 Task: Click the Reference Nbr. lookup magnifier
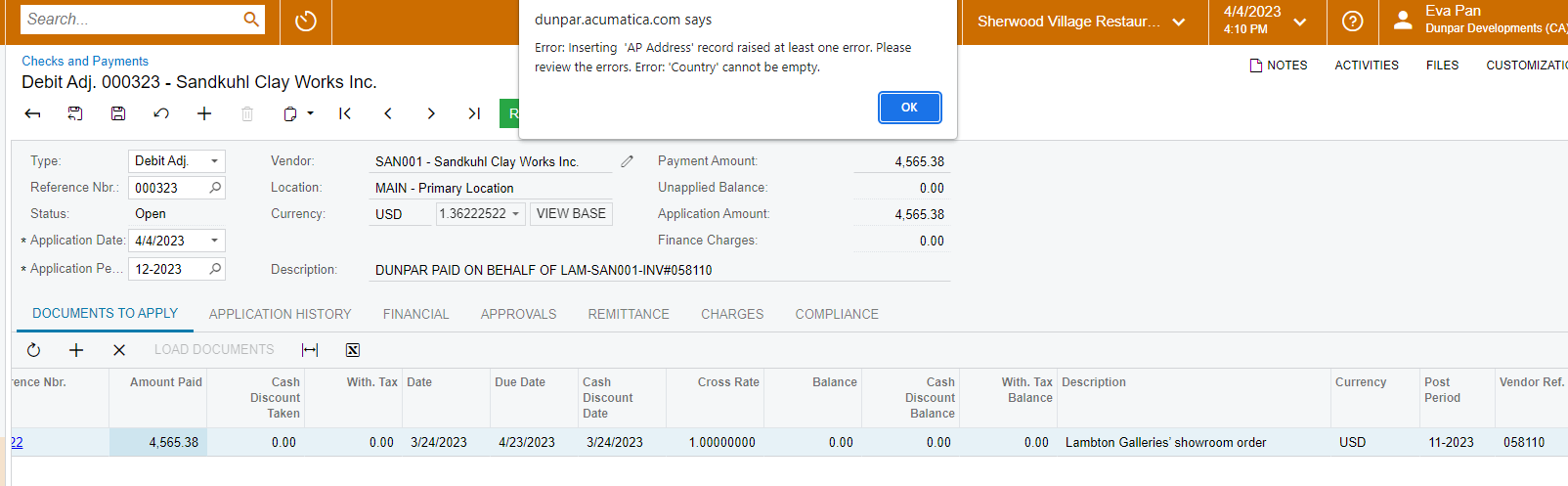(x=215, y=188)
